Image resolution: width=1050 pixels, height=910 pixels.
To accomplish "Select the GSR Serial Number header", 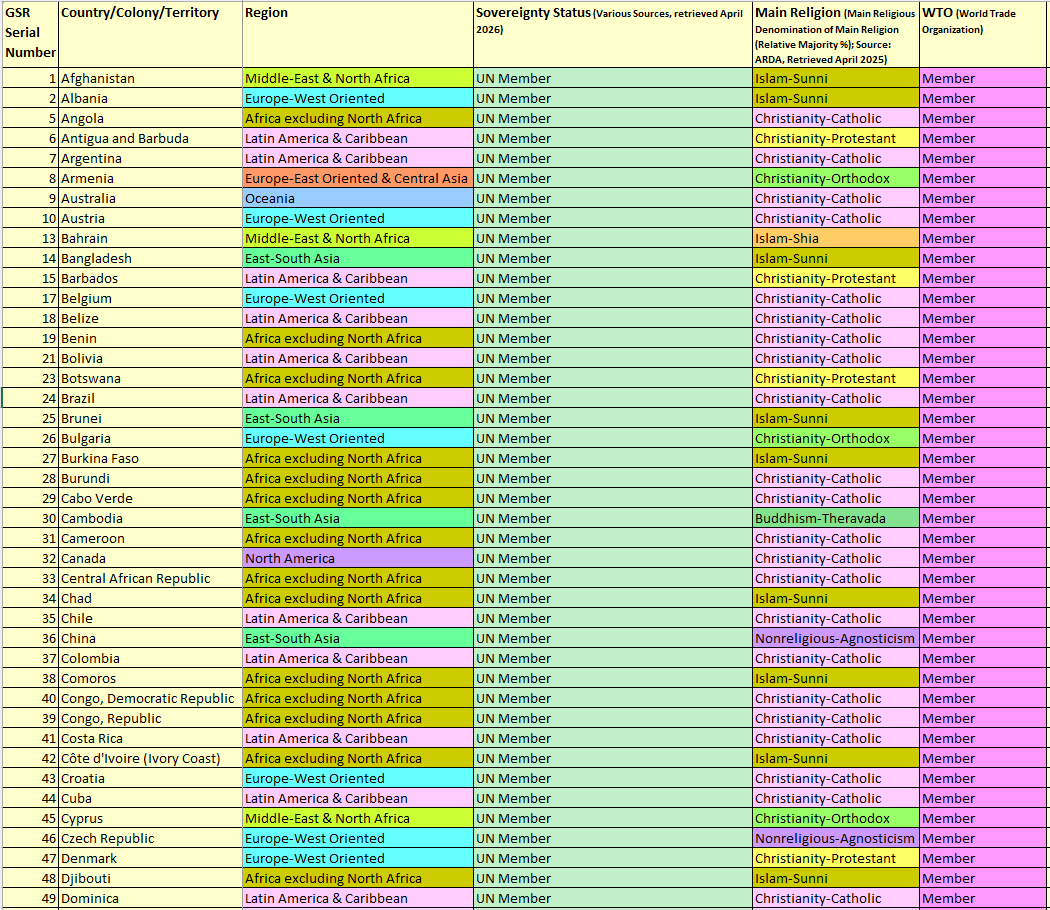I will 30,34.
